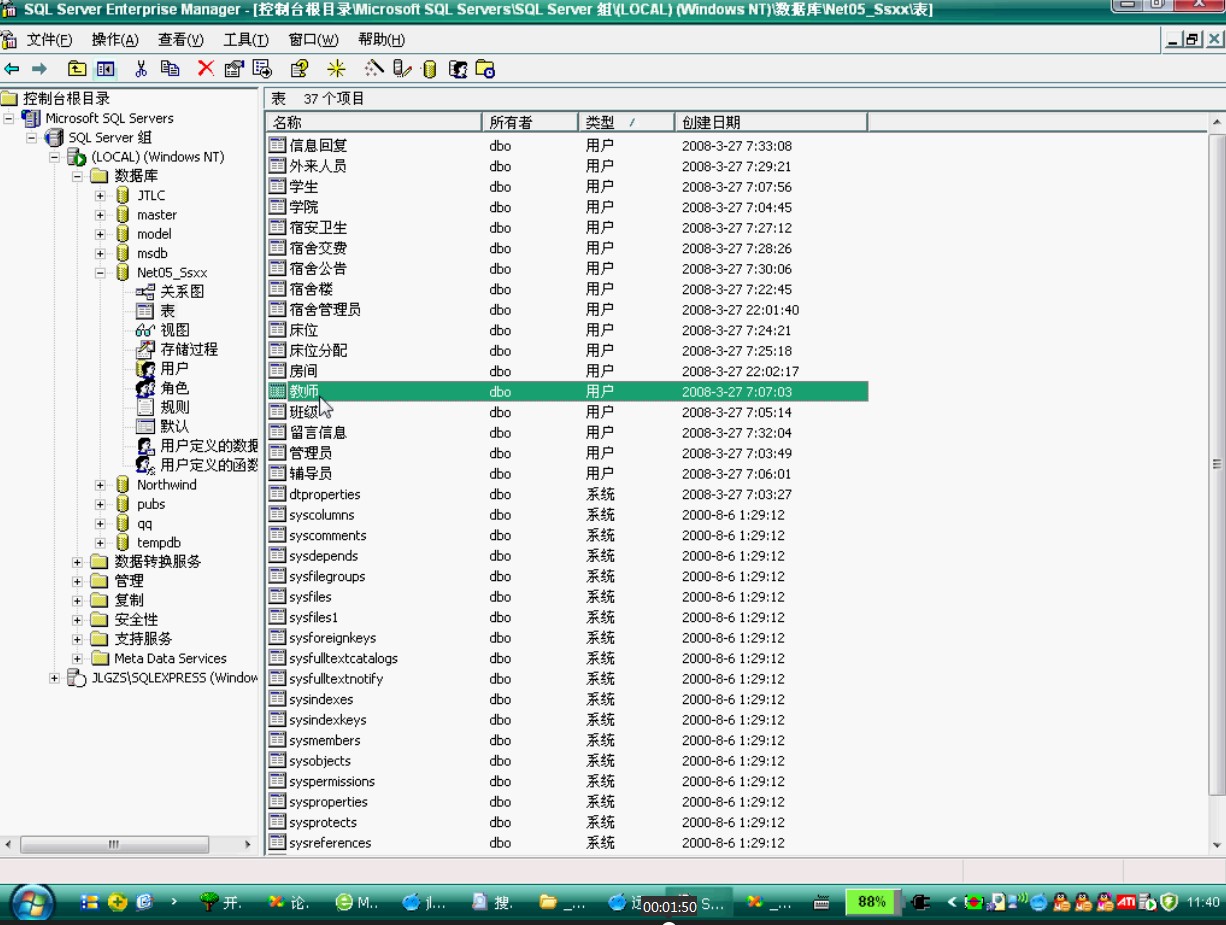Click the tree pane horizontal scrollbar
Image resolution: width=1226 pixels, height=925 pixels.
(114, 845)
